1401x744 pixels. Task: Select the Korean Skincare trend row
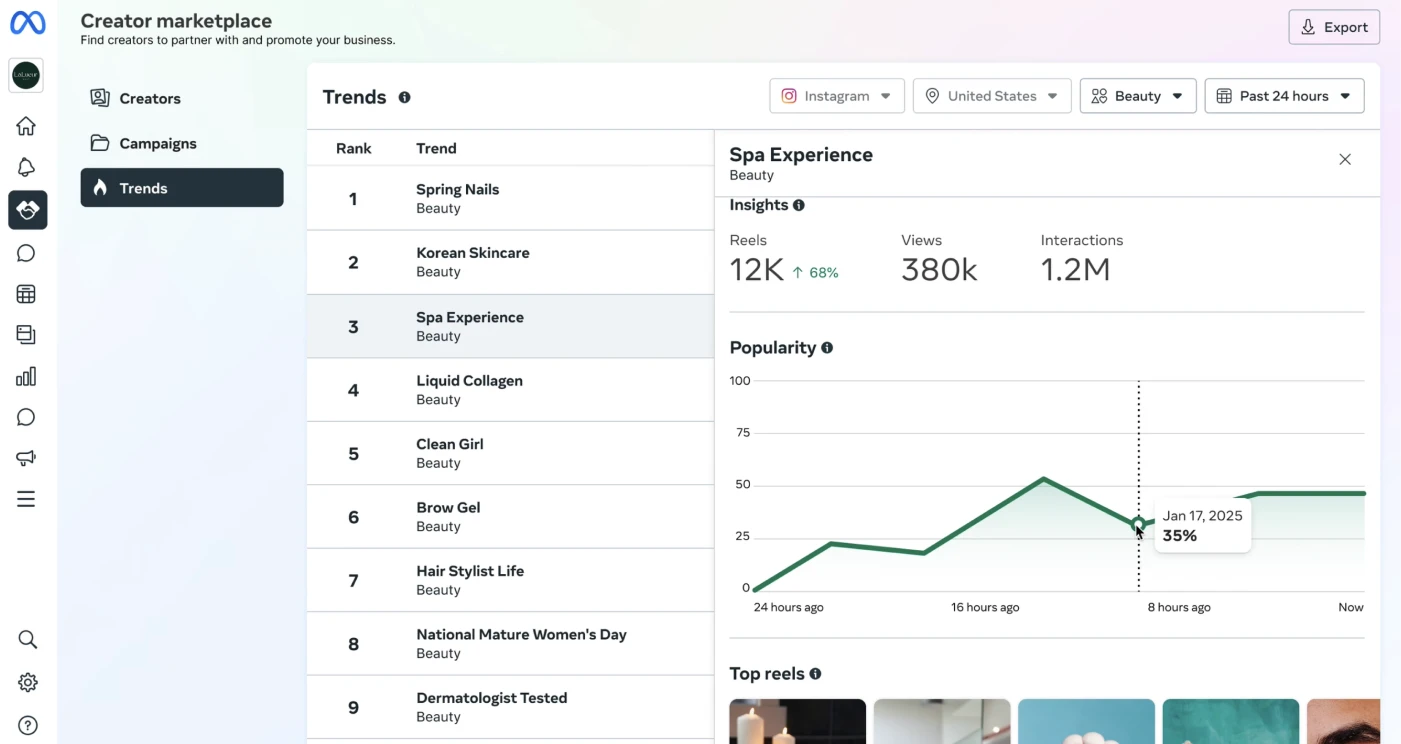pos(510,262)
